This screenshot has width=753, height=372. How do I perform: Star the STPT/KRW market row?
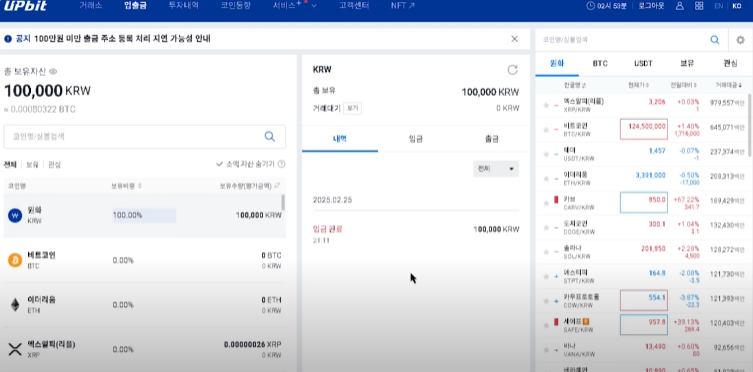(546, 276)
